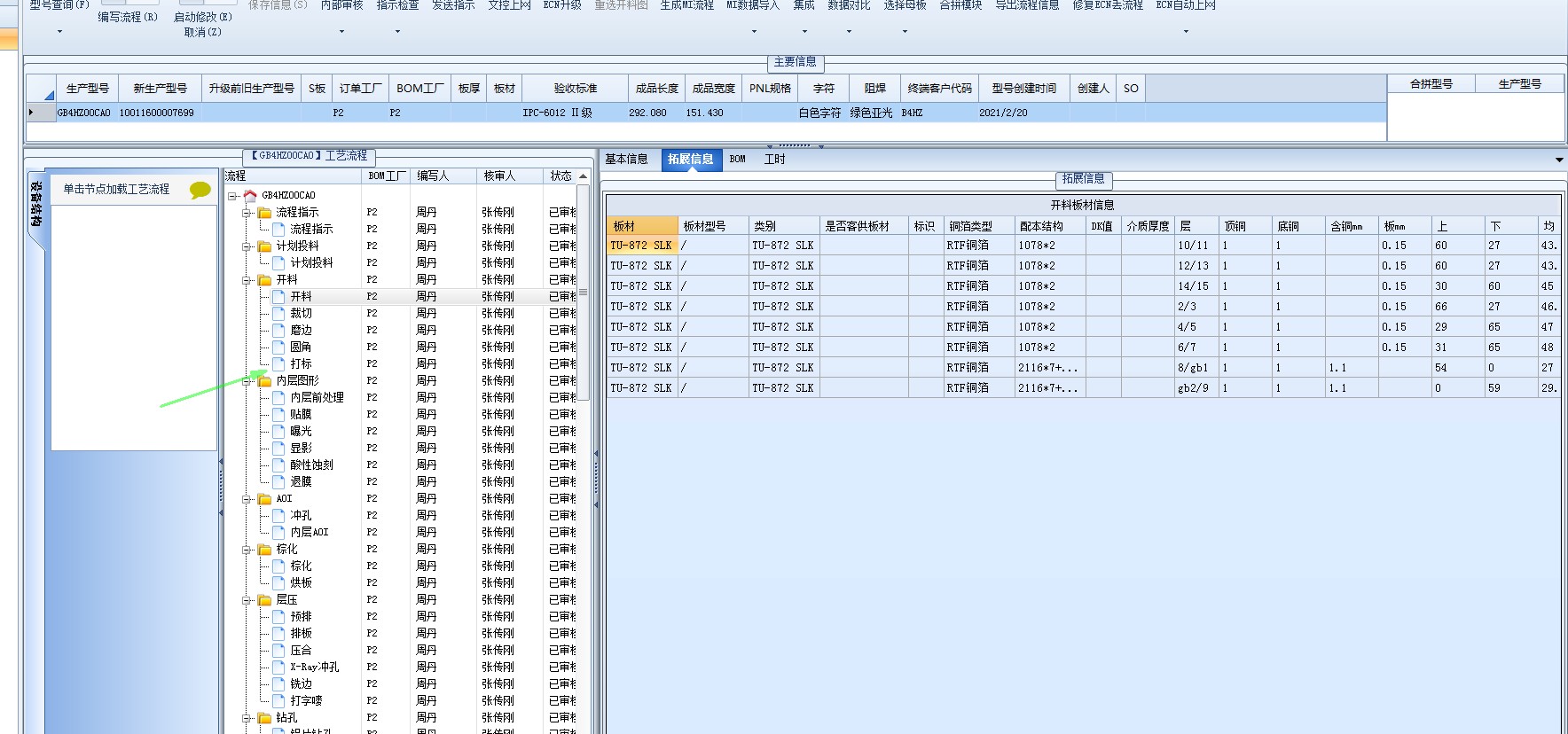Click the document icon beside 磨边
Screen dimensions: 1568x734
click(x=278, y=330)
